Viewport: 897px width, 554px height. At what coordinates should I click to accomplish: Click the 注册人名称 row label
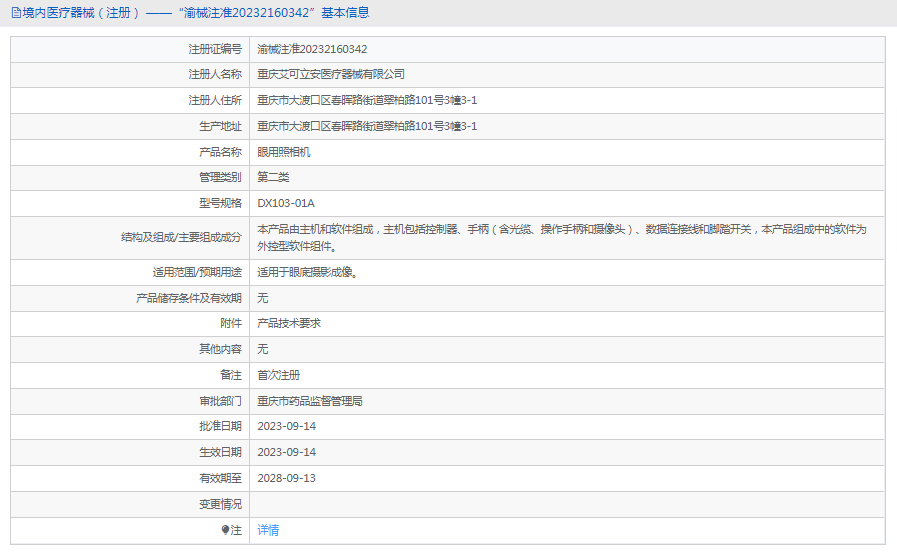point(215,74)
